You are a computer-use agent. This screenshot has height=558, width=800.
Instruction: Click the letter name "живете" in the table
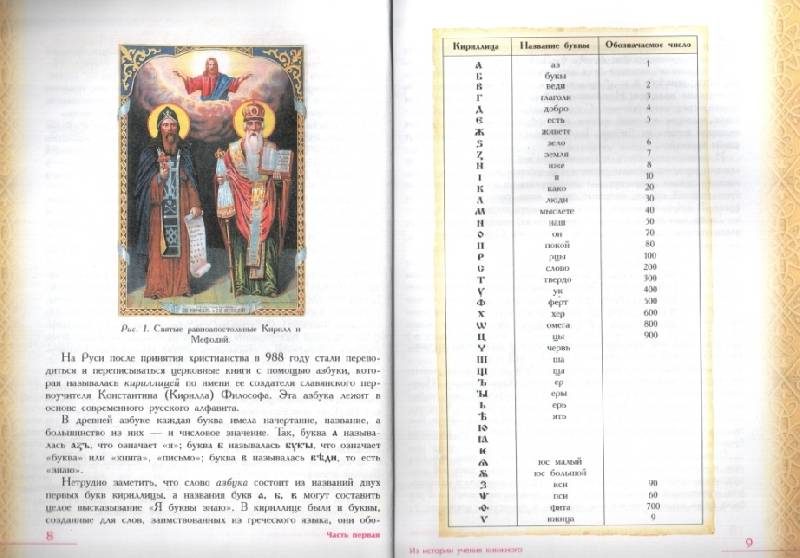pos(556,132)
